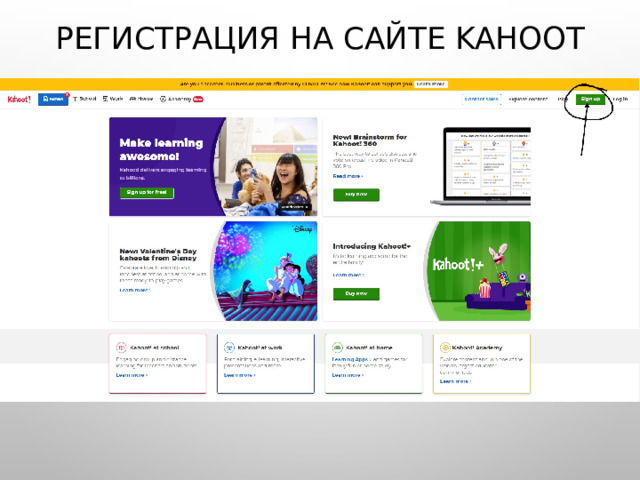Image resolution: width=640 pixels, height=480 pixels.
Task: Click Learn more in Kahoot! at work
Action: [240, 375]
